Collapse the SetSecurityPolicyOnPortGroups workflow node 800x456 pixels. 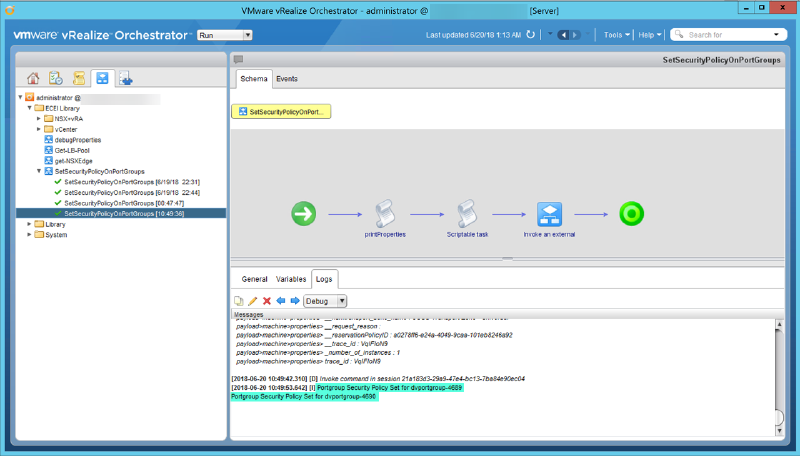pyautogui.click(x=39, y=171)
